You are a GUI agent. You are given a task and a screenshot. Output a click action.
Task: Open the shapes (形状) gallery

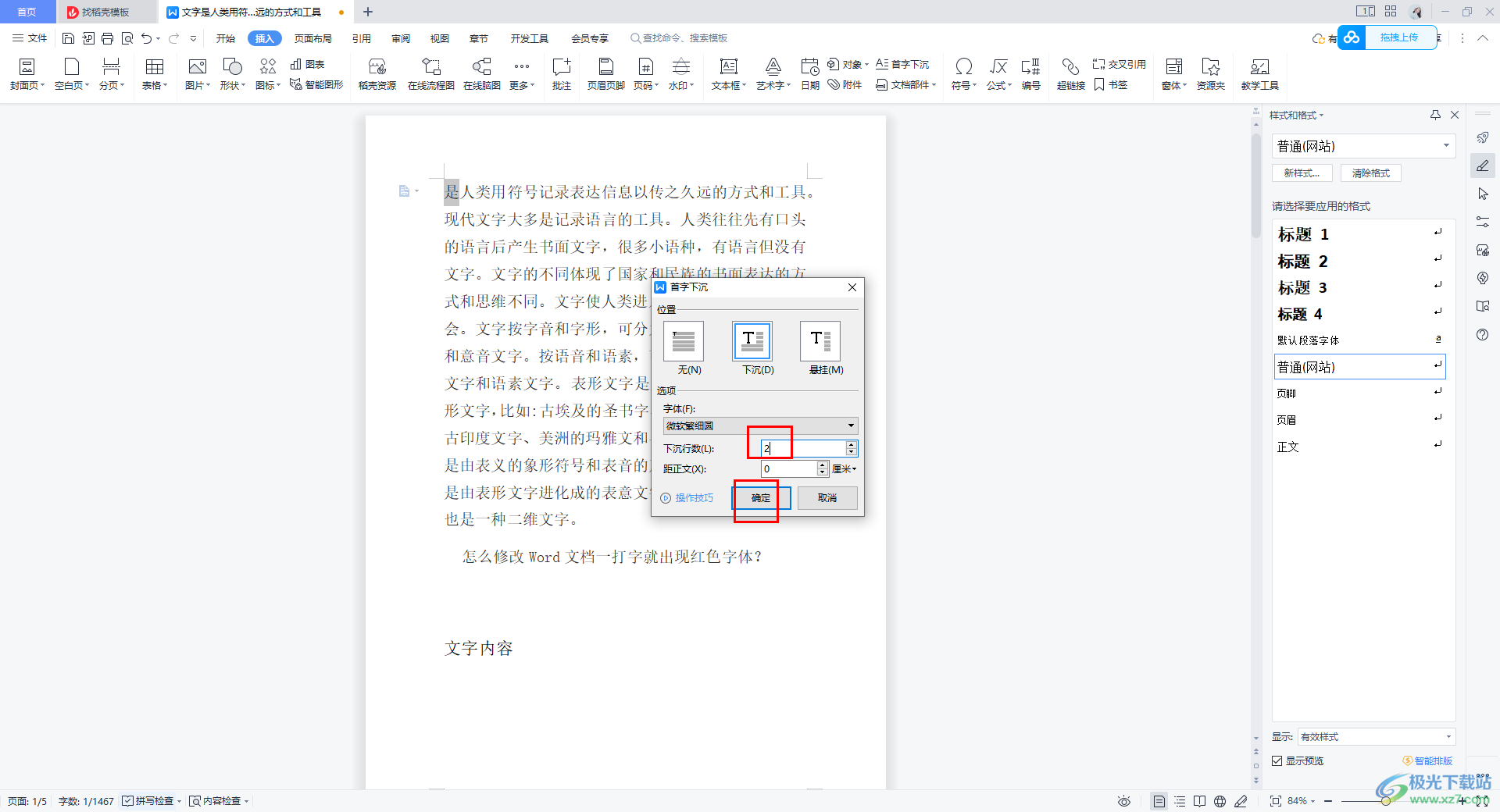[232, 74]
